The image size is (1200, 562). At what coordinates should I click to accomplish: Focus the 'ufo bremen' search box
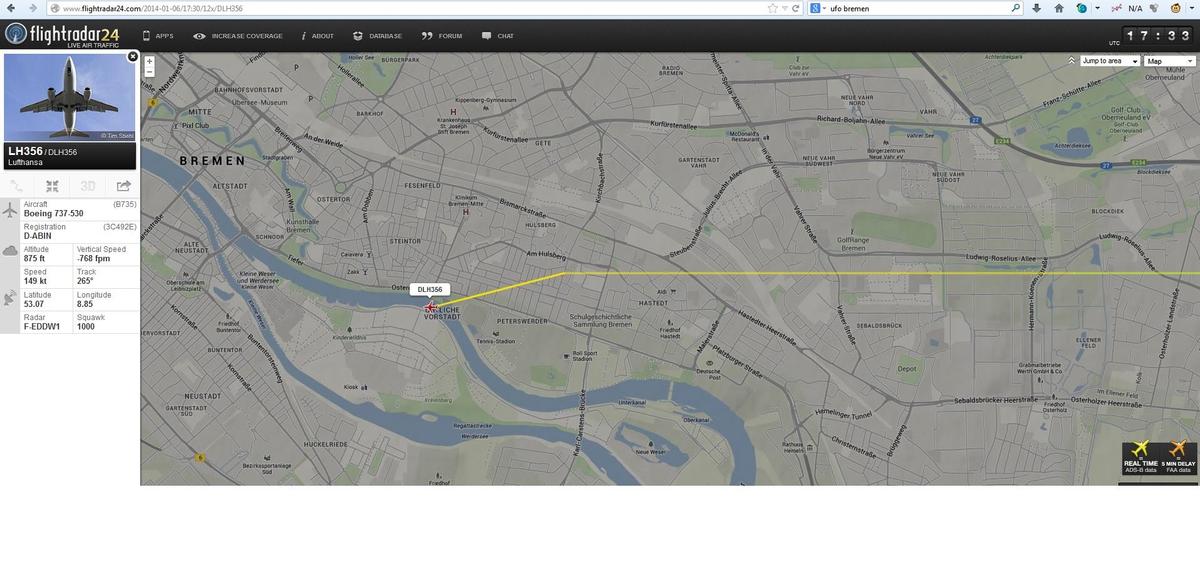point(920,8)
